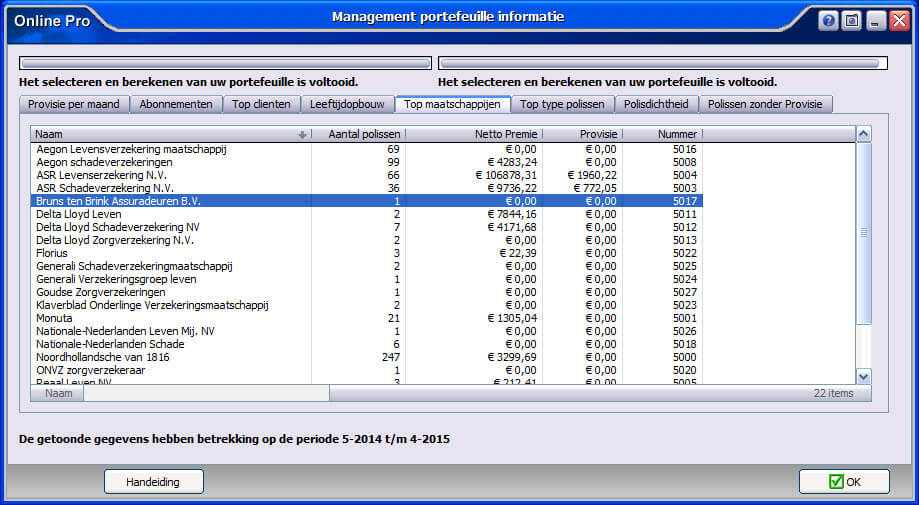Viewport: 919px width, 505px height.
Task: Select the Top maatschappijen tab
Action: pyautogui.click(x=452, y=104)
